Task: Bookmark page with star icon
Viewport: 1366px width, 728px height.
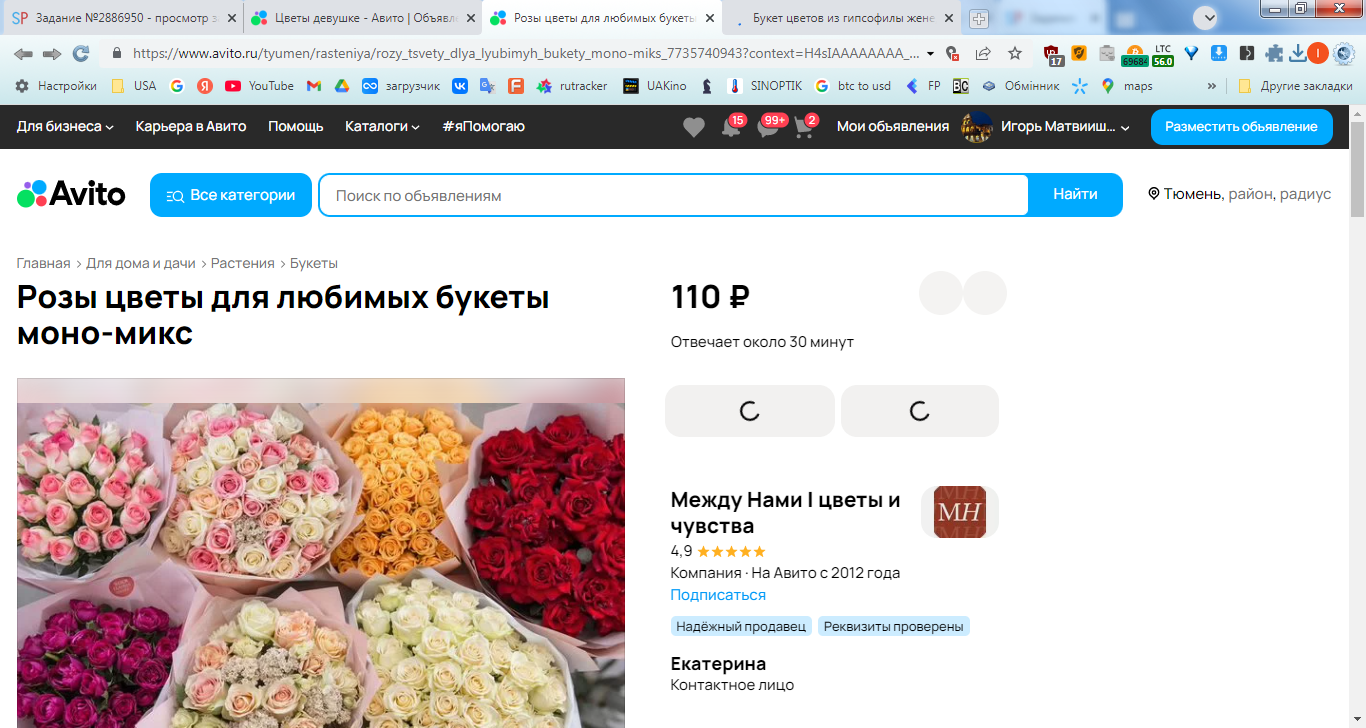Action: (1015, 53)
